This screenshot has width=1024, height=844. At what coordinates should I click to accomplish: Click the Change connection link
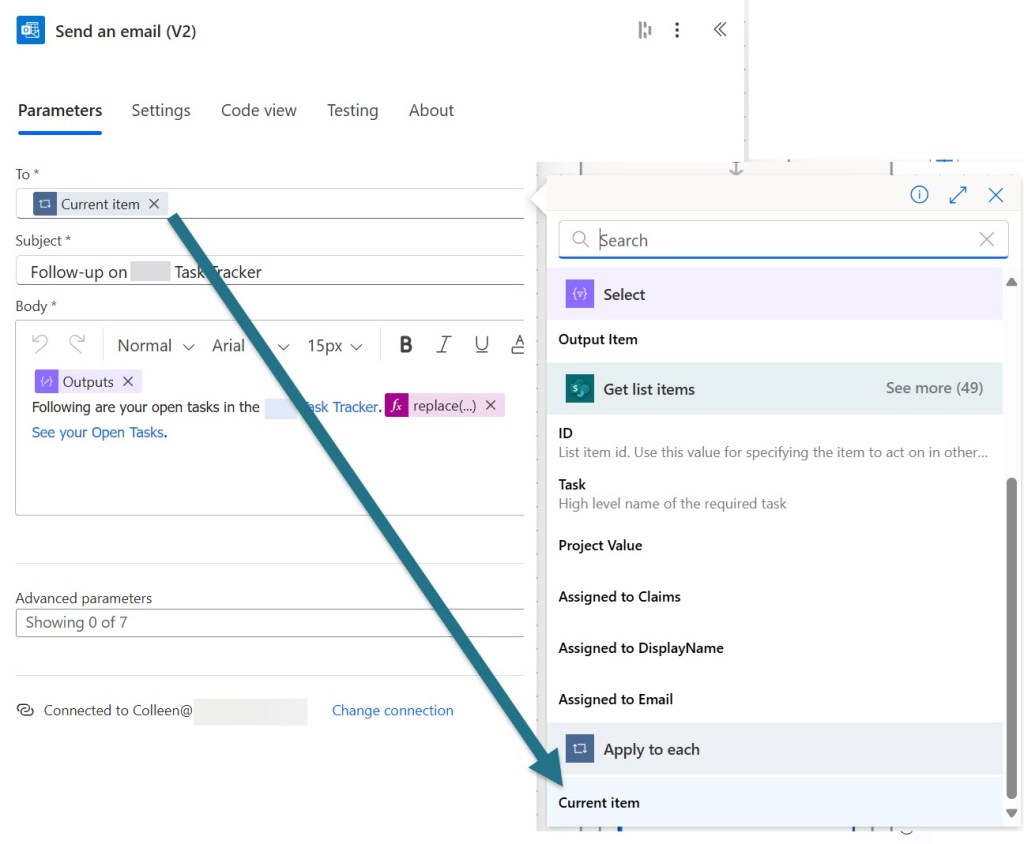(x=392, y=711)
